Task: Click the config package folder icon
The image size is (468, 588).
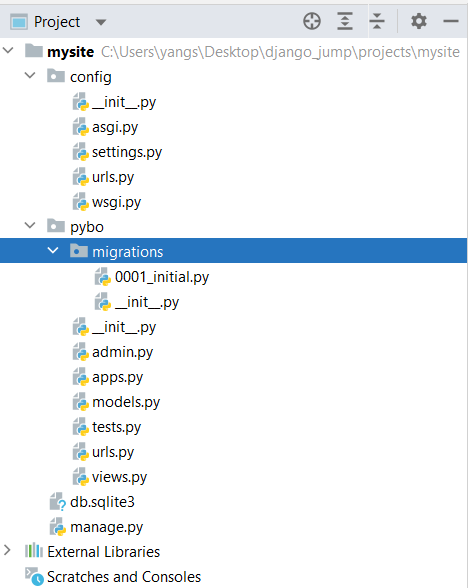Action: pos(56,76)
